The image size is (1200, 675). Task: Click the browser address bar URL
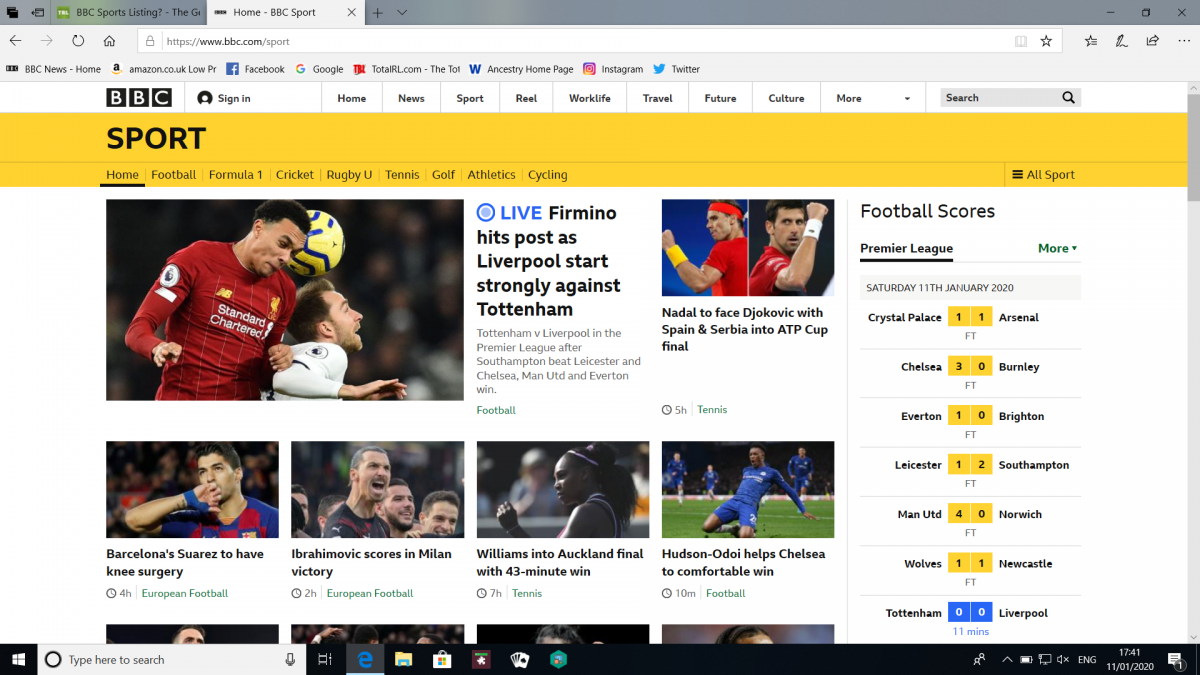tap(228, 41)
